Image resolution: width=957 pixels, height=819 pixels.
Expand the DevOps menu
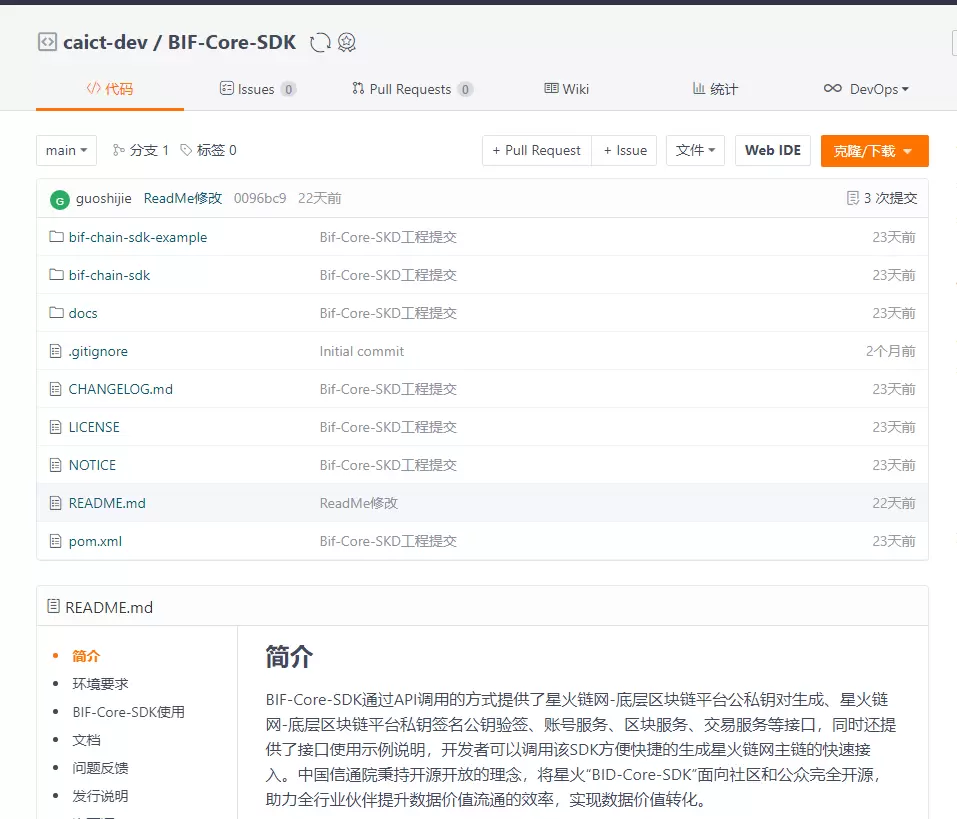[x=866, y=89]
